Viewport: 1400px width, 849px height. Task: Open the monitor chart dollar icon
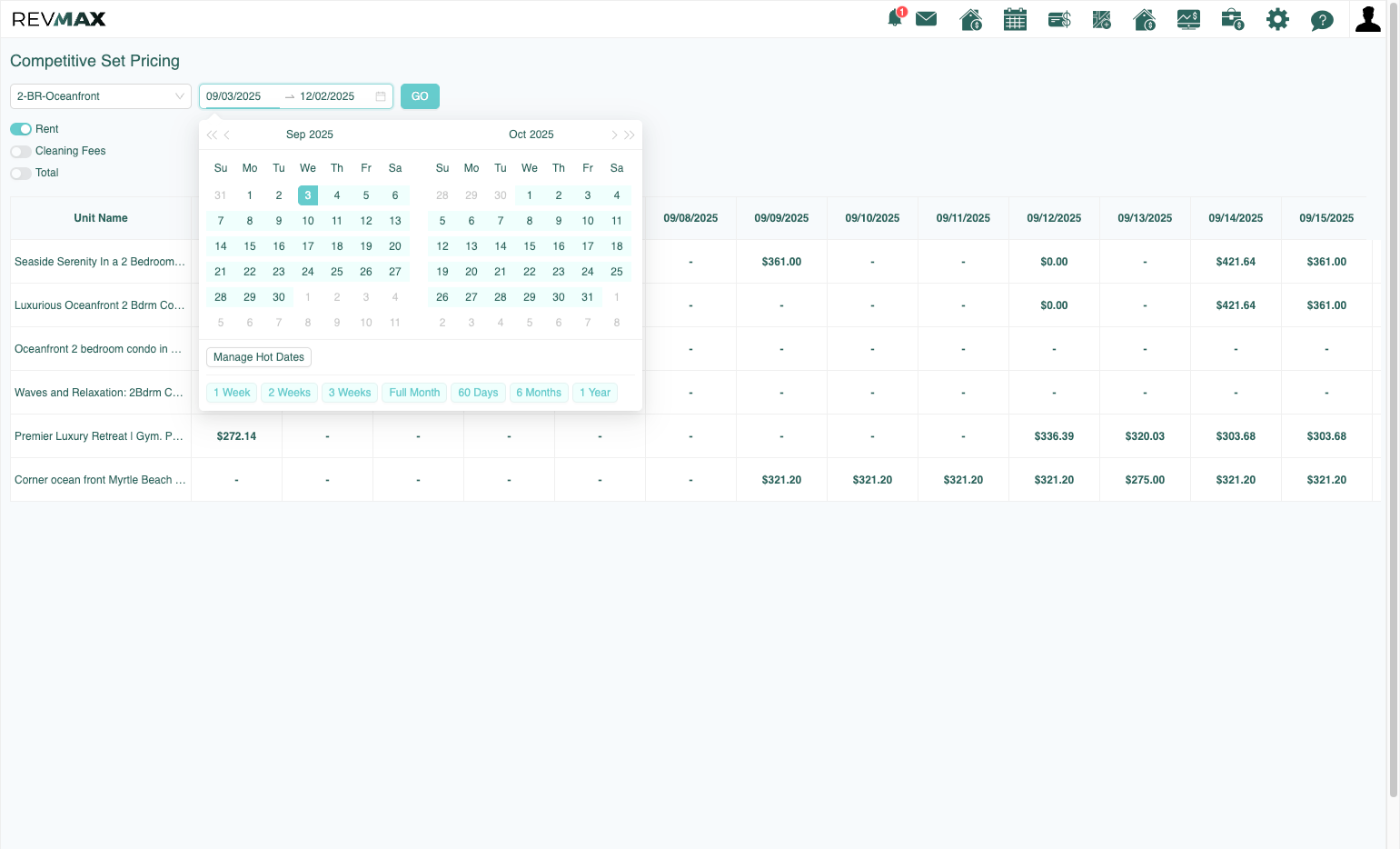click(x=1188, y=19)
